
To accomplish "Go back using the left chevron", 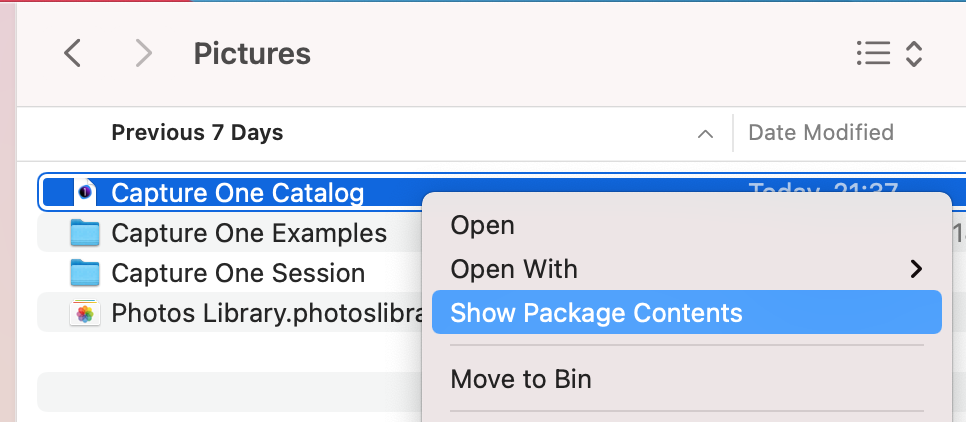I will click(73, 54).
